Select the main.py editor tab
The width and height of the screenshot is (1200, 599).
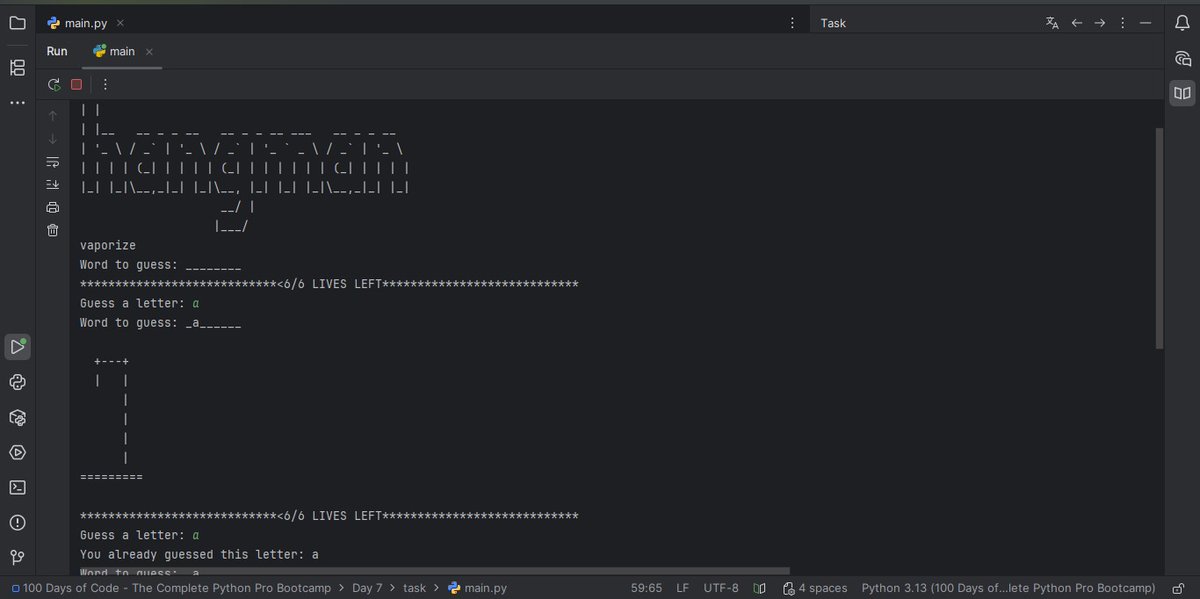[84, 23]
